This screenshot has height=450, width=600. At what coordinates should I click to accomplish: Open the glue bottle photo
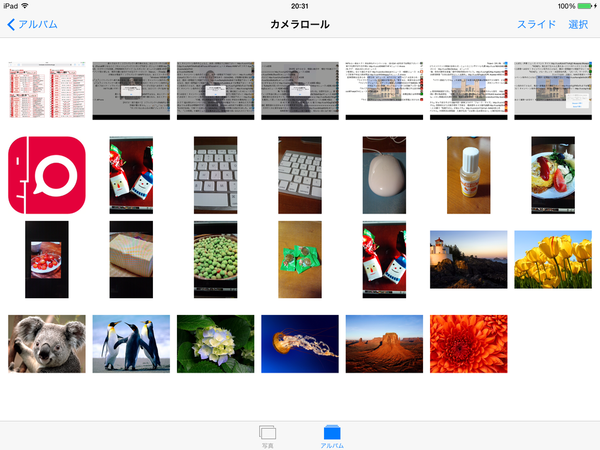(468, 175)
